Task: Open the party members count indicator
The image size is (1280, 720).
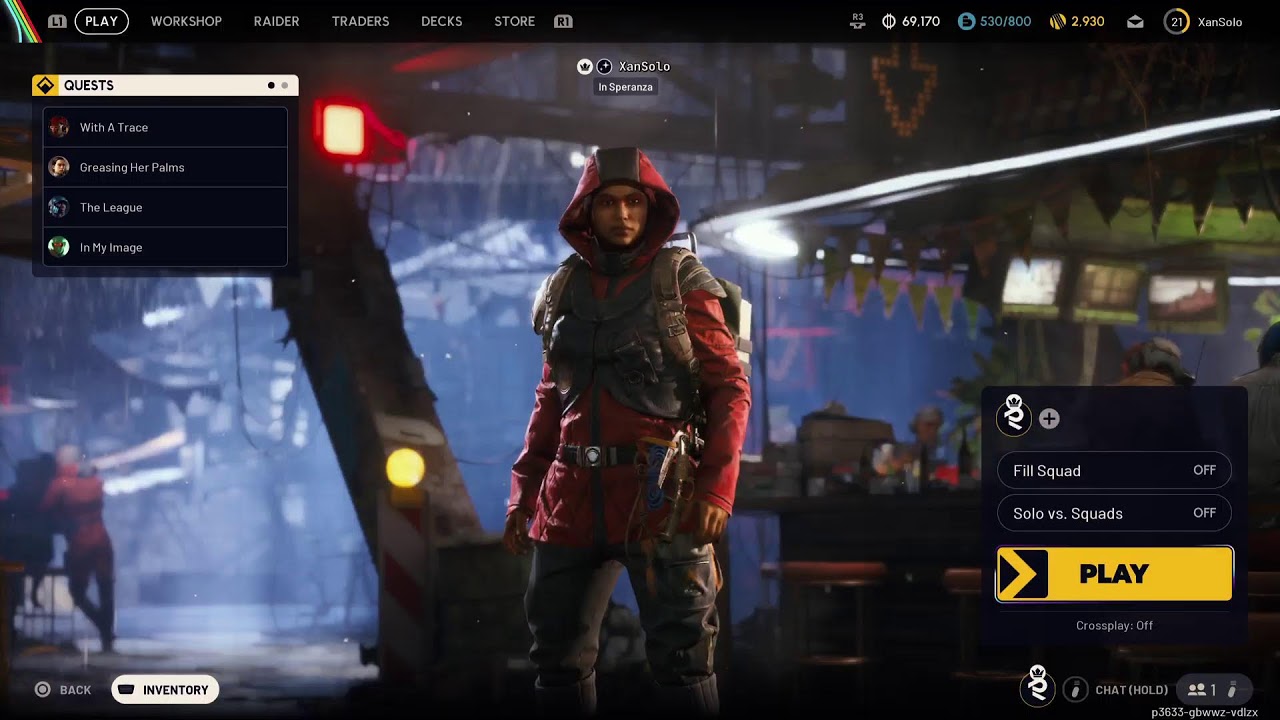Action: point(1213,689)
